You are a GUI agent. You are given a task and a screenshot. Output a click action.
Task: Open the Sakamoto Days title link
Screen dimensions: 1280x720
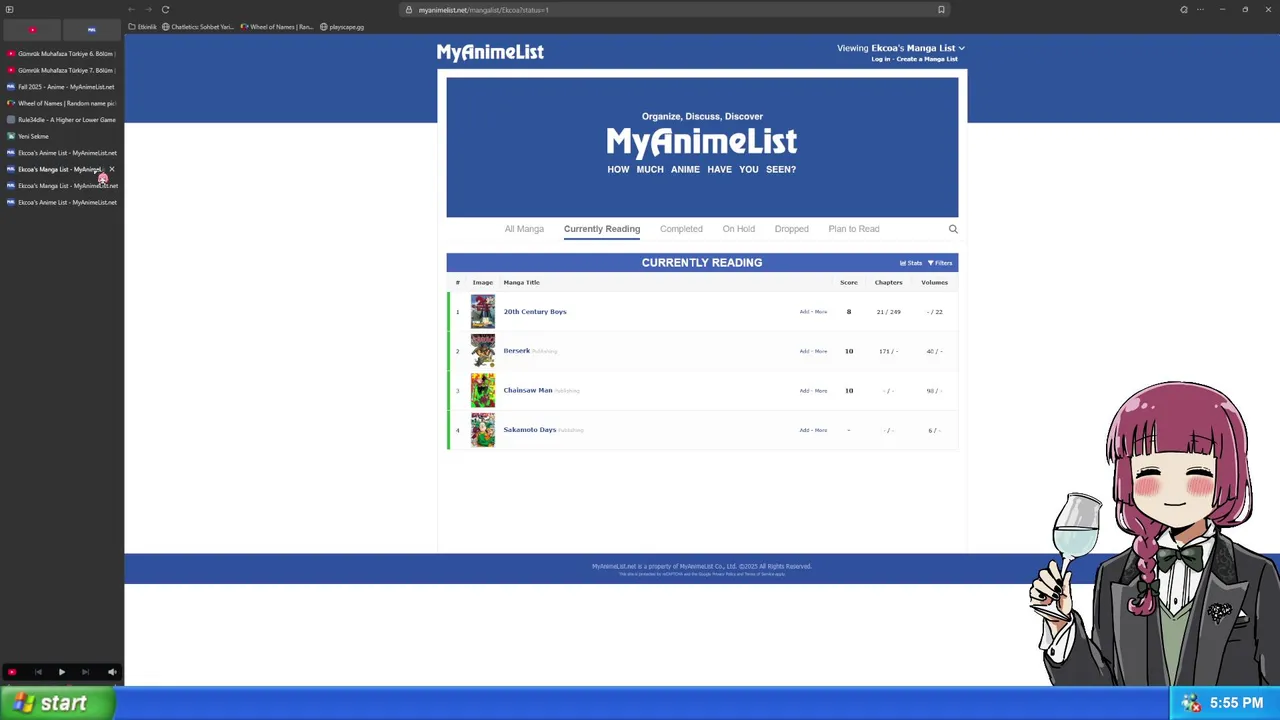(x=530, y=430)
